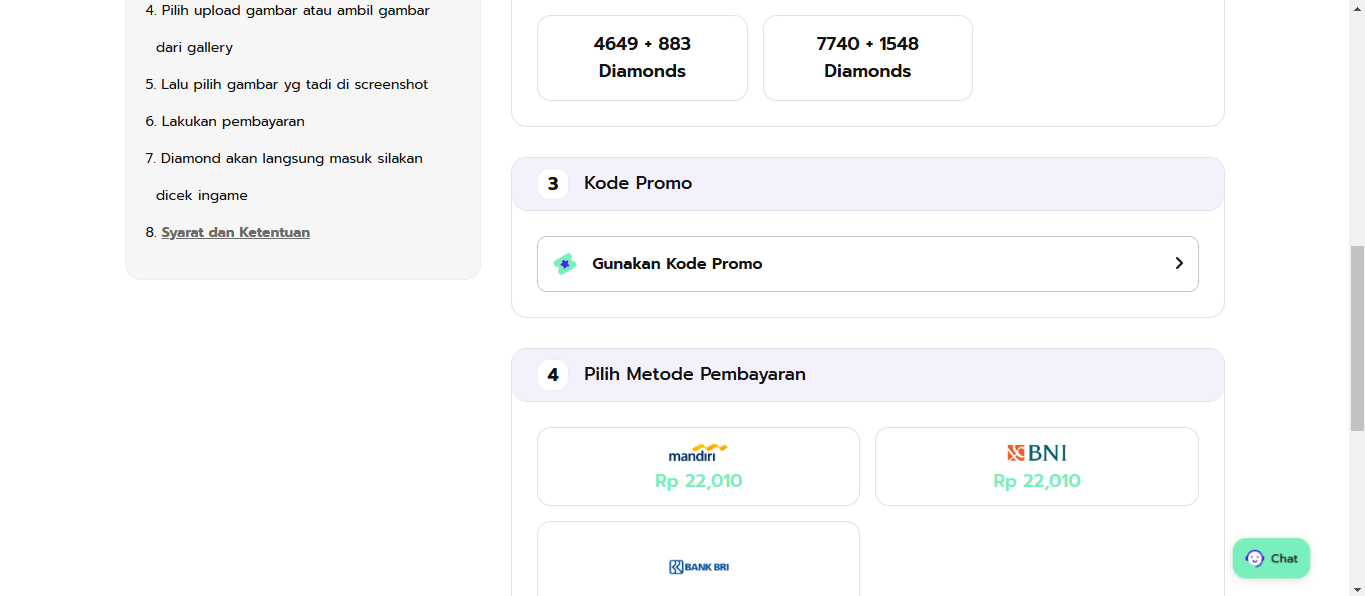Choose BNI payment for Rp 22,010
This screenshot has width=1365, height=596.
pyautogui.click(x=1037, y=466)
